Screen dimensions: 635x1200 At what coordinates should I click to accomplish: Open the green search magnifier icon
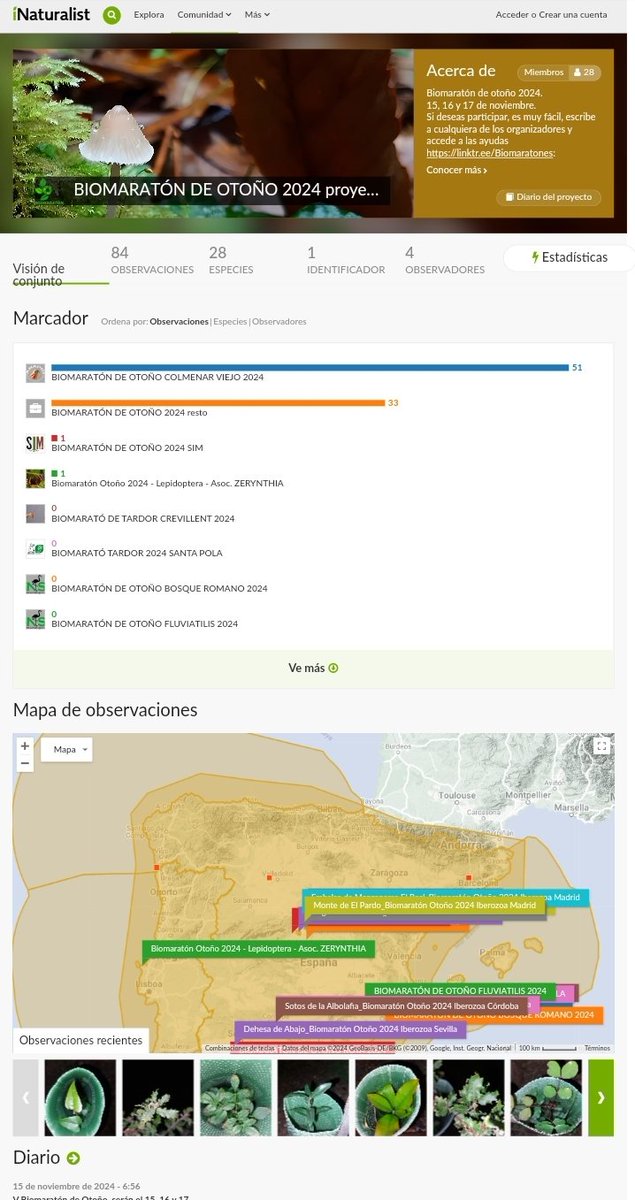pos(112,15)
